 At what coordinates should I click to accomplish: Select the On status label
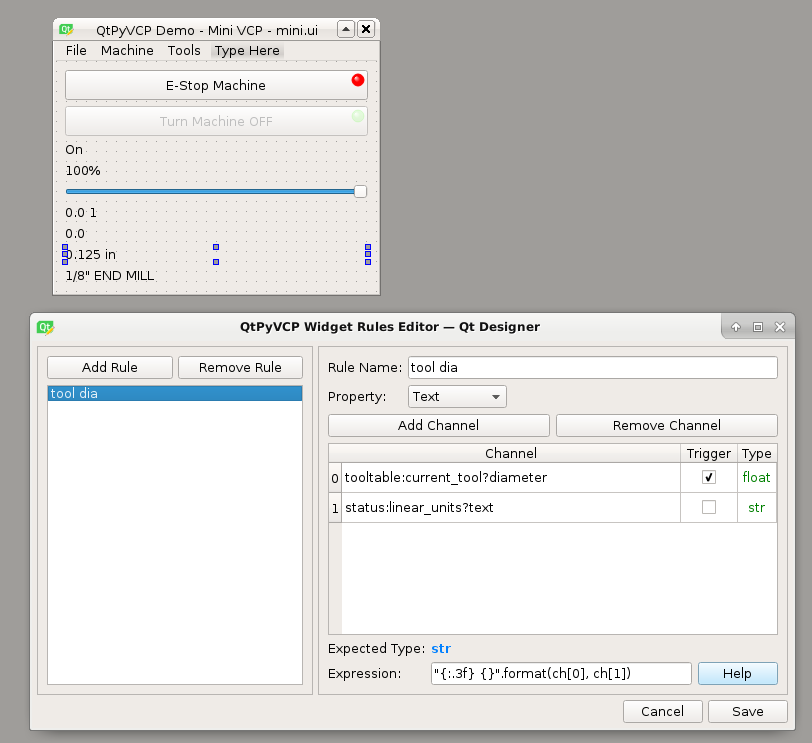74,150
